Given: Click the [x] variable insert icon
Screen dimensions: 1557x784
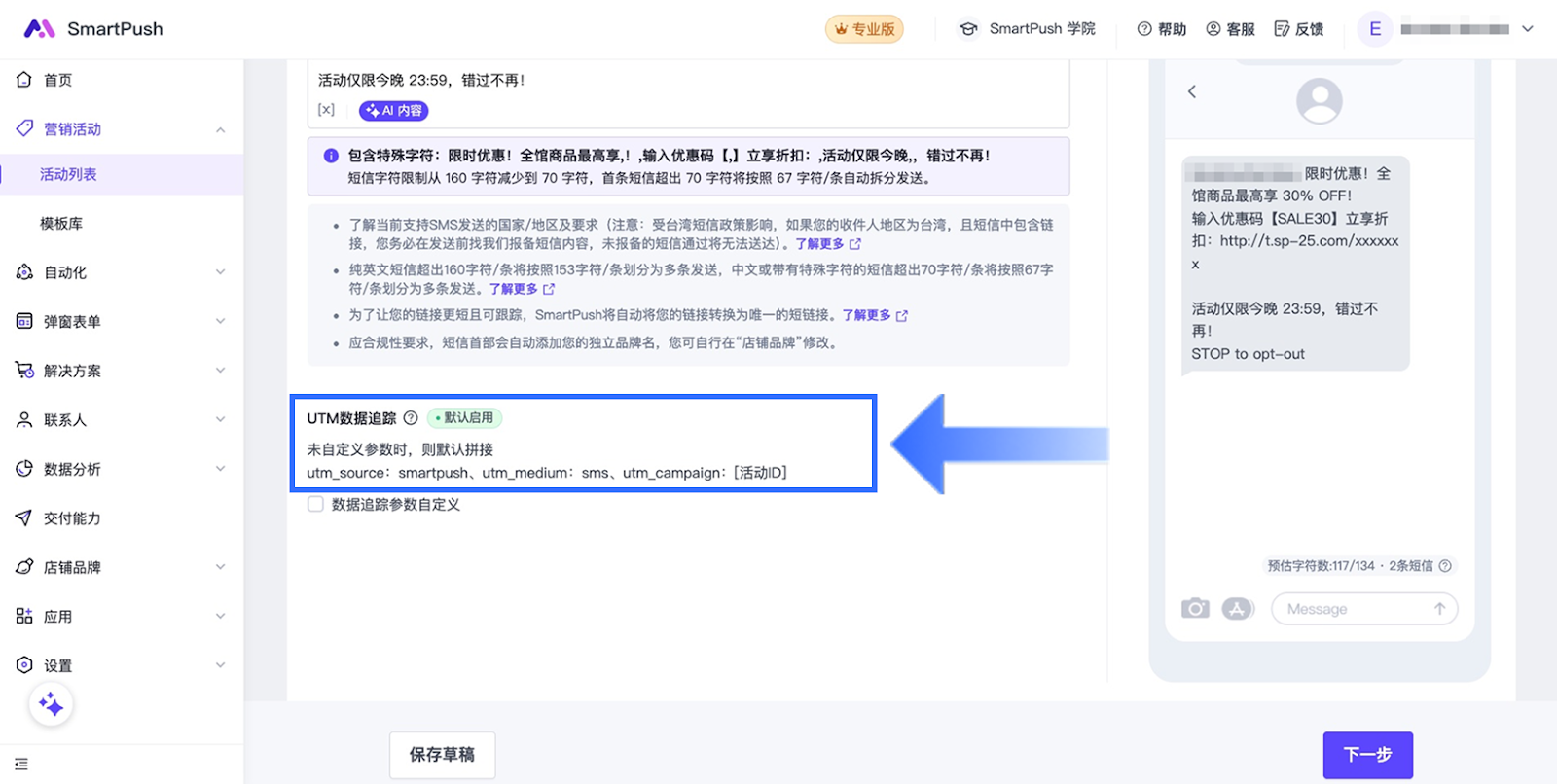Looking at the screenshot, I should [326, 110].
